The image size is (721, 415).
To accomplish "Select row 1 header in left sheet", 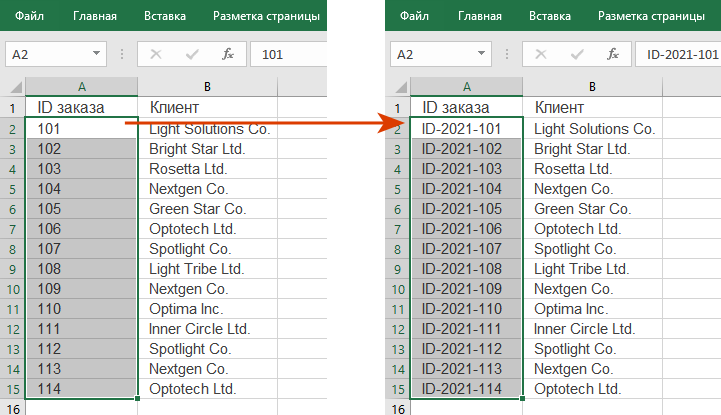I will 12,108.
